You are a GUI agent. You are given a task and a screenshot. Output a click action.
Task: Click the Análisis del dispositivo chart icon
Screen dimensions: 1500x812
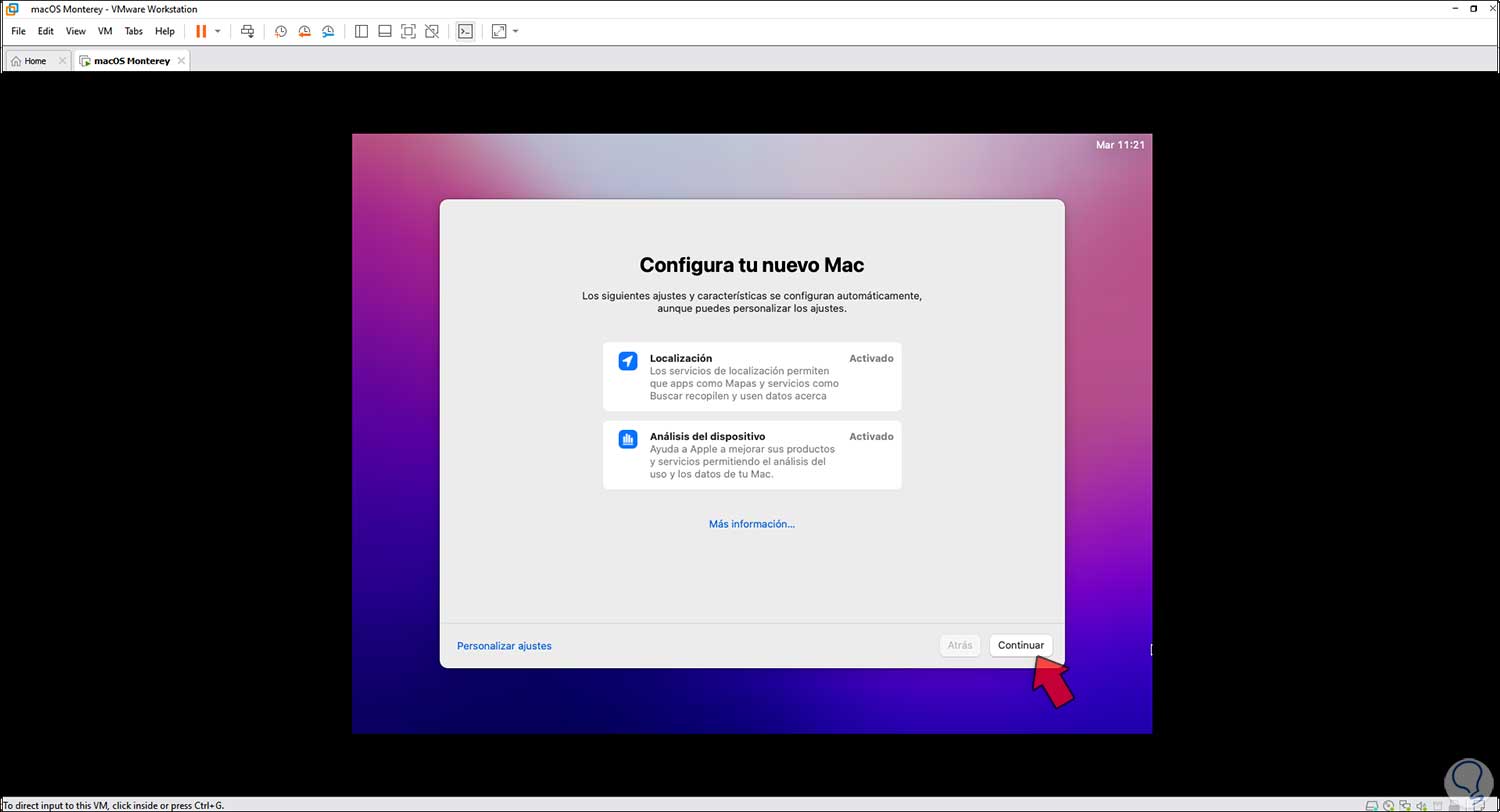pos(628,439)
